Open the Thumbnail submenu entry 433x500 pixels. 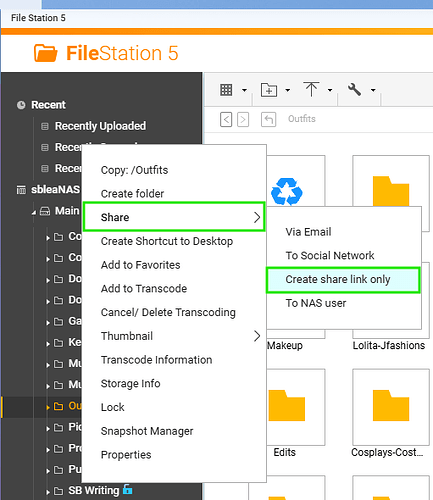(174, 336)
